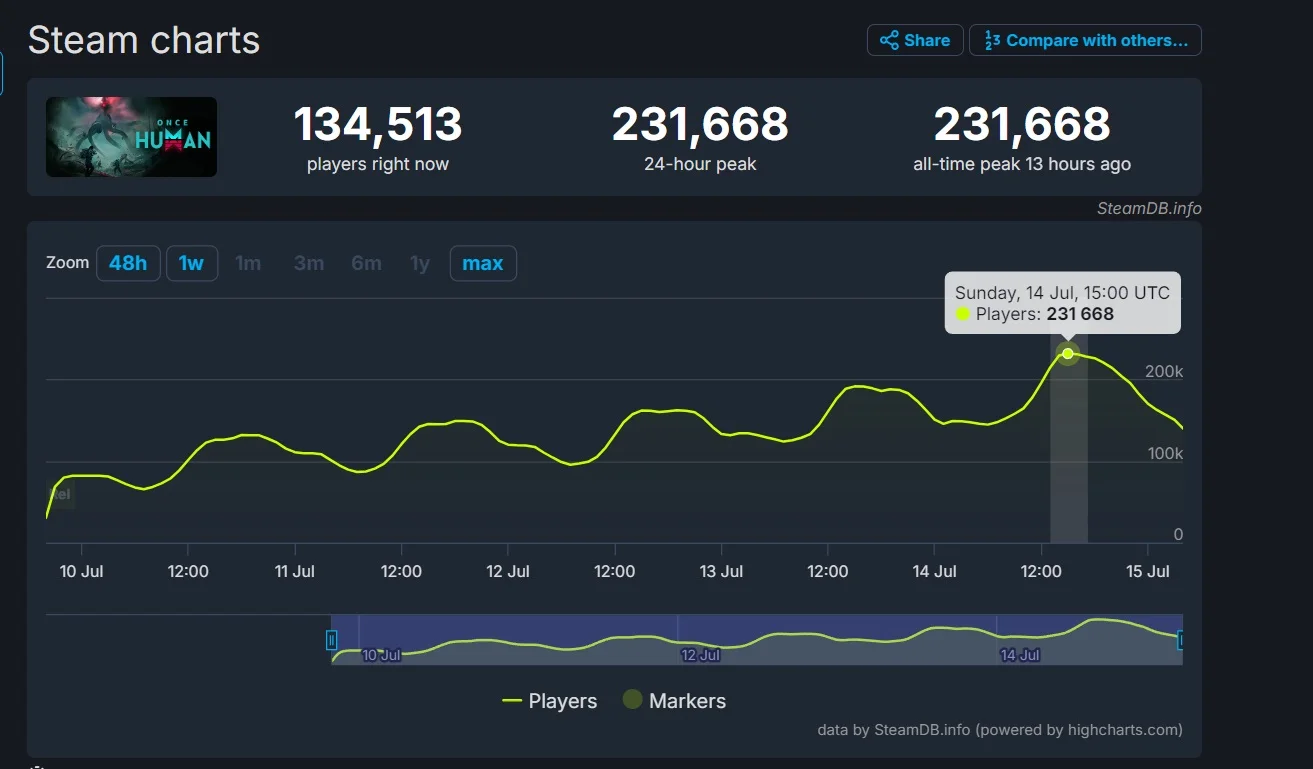The image size is (1313, 769).
Task: Click the green Markers circle icon
Action: 632,700
